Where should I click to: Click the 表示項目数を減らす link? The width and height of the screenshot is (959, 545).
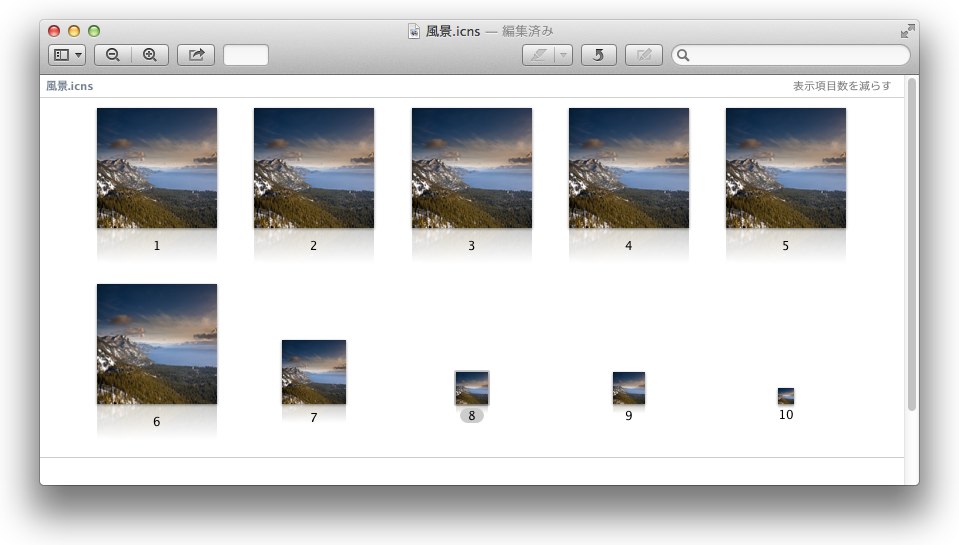pyautogui.click(x=842, y=86)
